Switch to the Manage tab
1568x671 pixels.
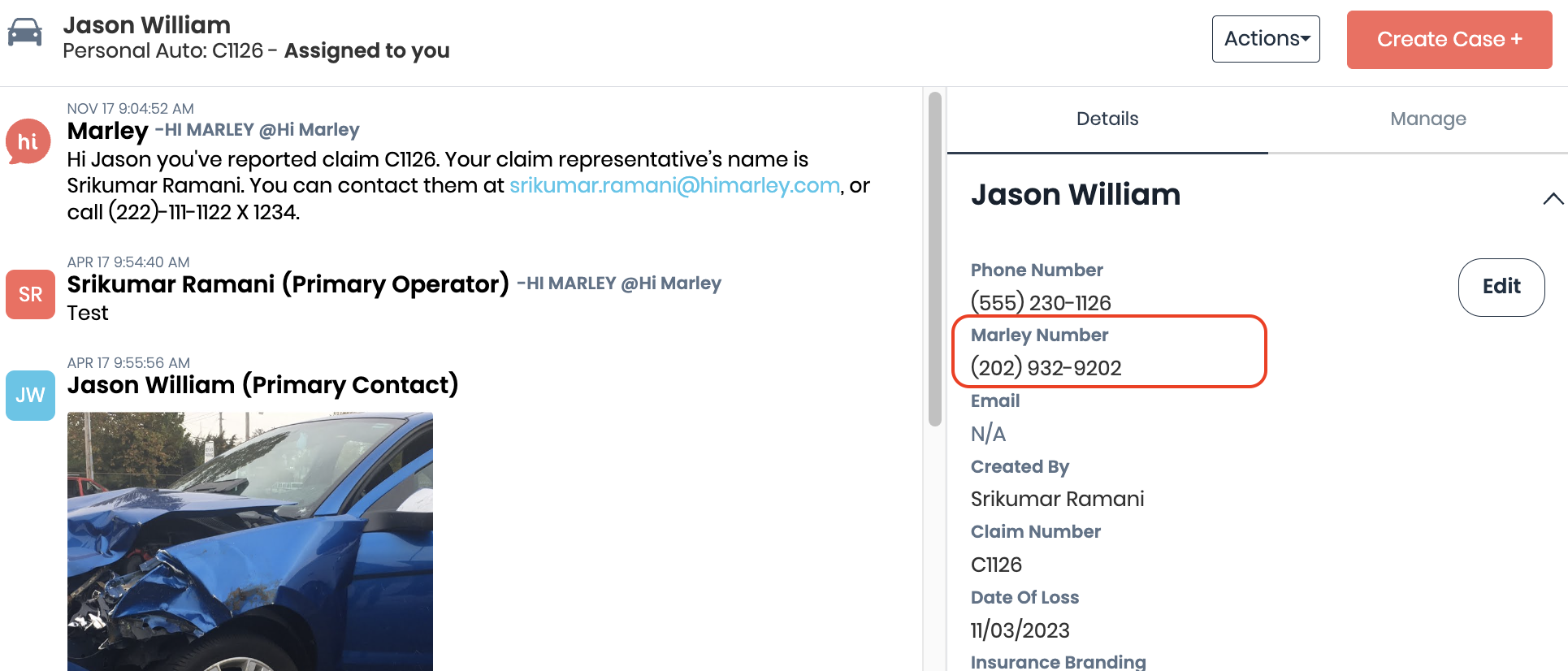1427,119
